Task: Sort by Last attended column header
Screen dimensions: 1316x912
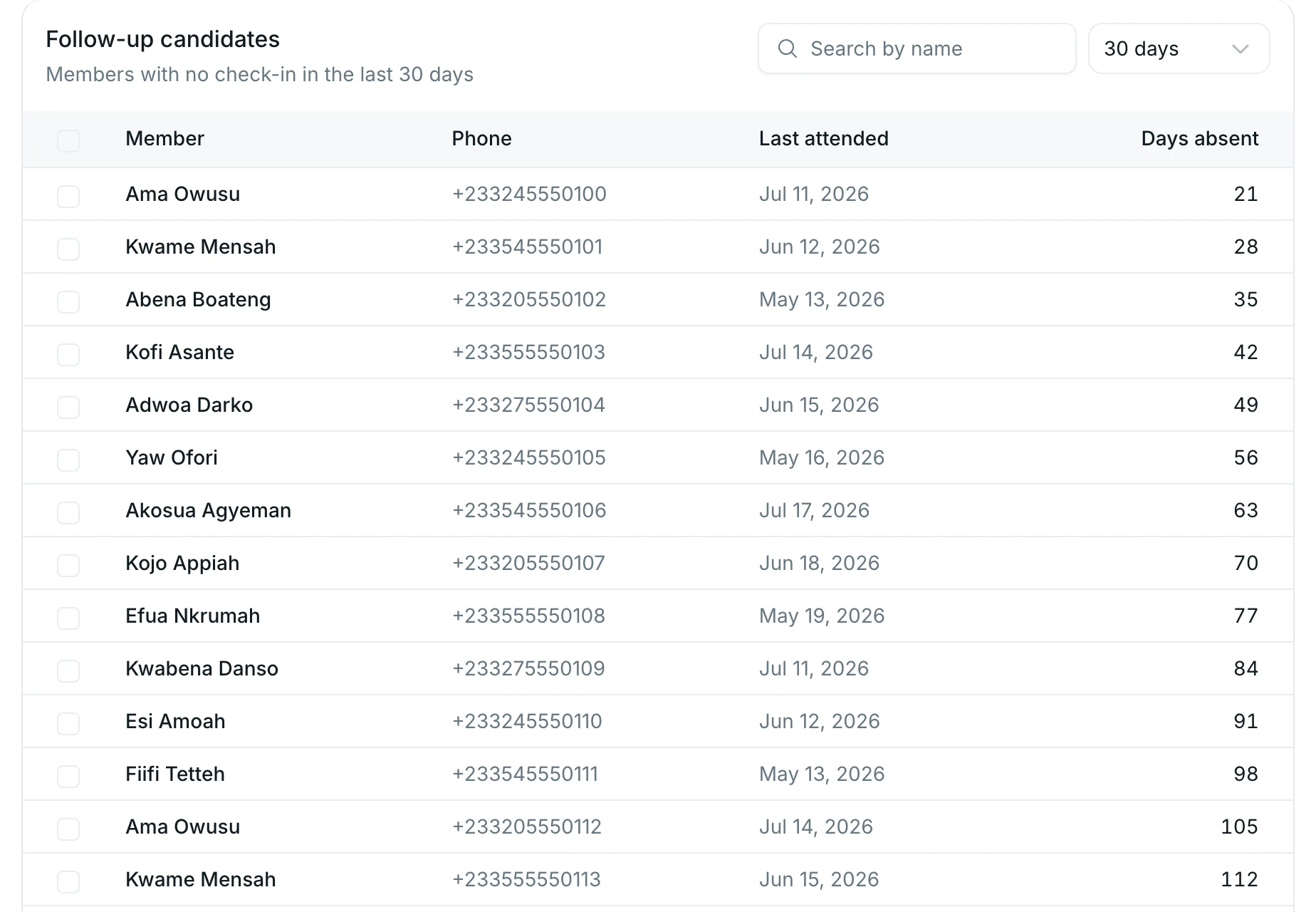Action: 823,138
